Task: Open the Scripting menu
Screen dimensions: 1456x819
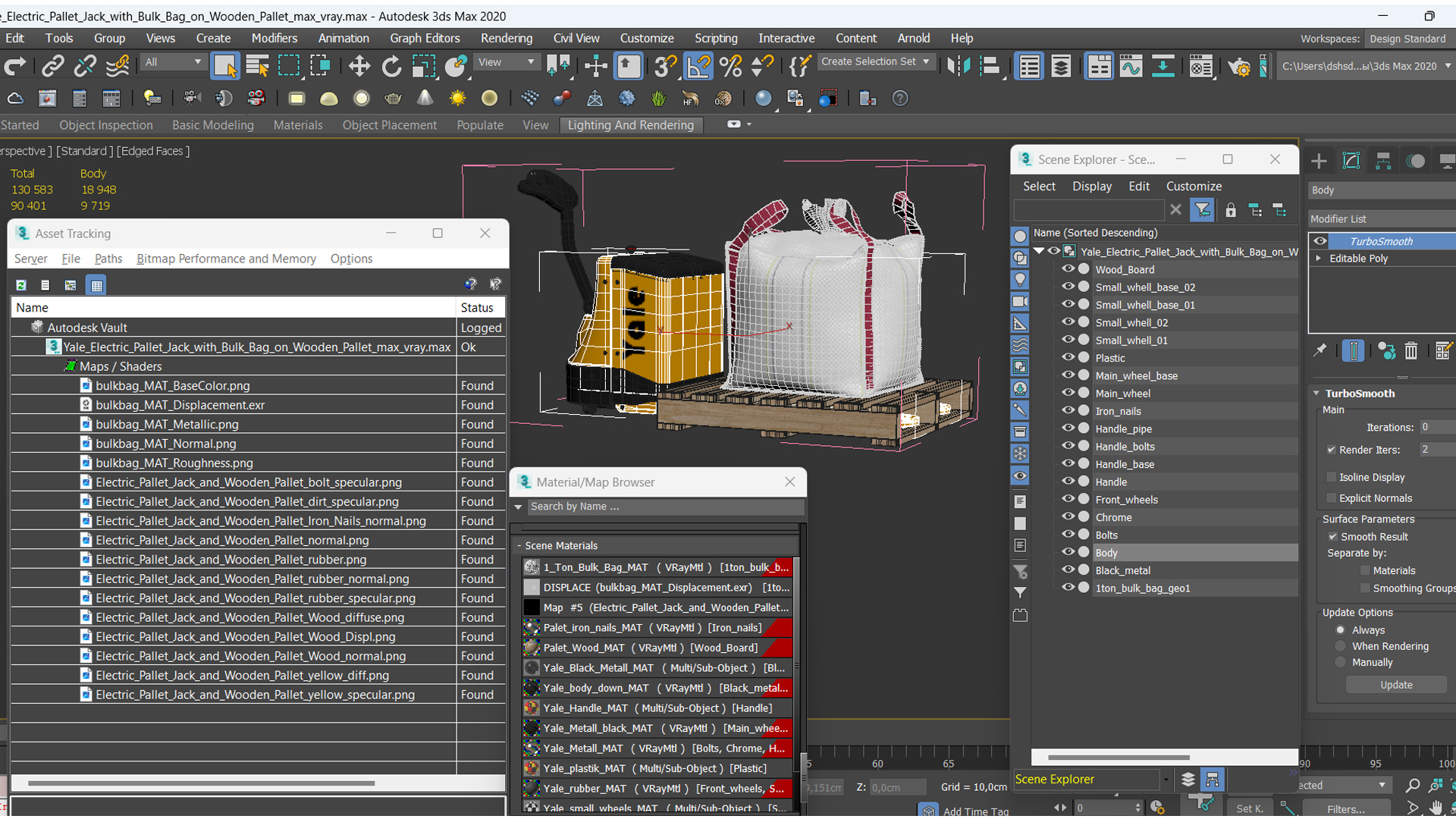Action: pos(716,38)
